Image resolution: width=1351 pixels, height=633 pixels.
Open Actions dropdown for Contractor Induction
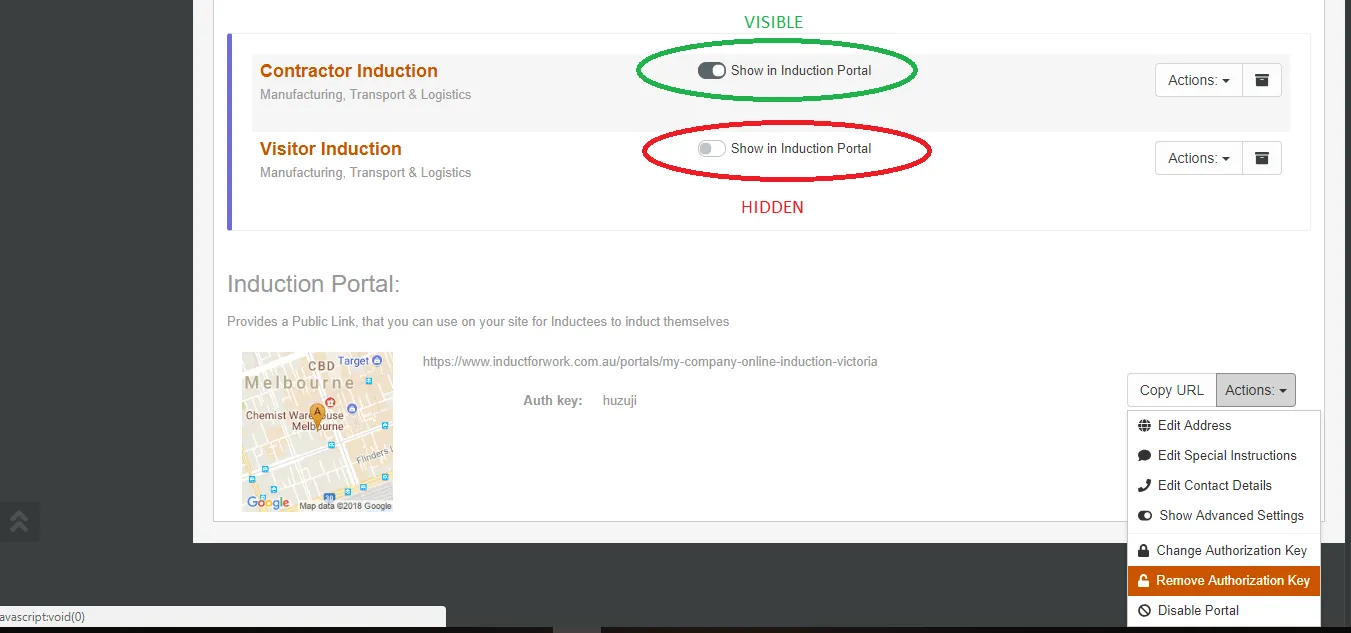[1198, 80]
